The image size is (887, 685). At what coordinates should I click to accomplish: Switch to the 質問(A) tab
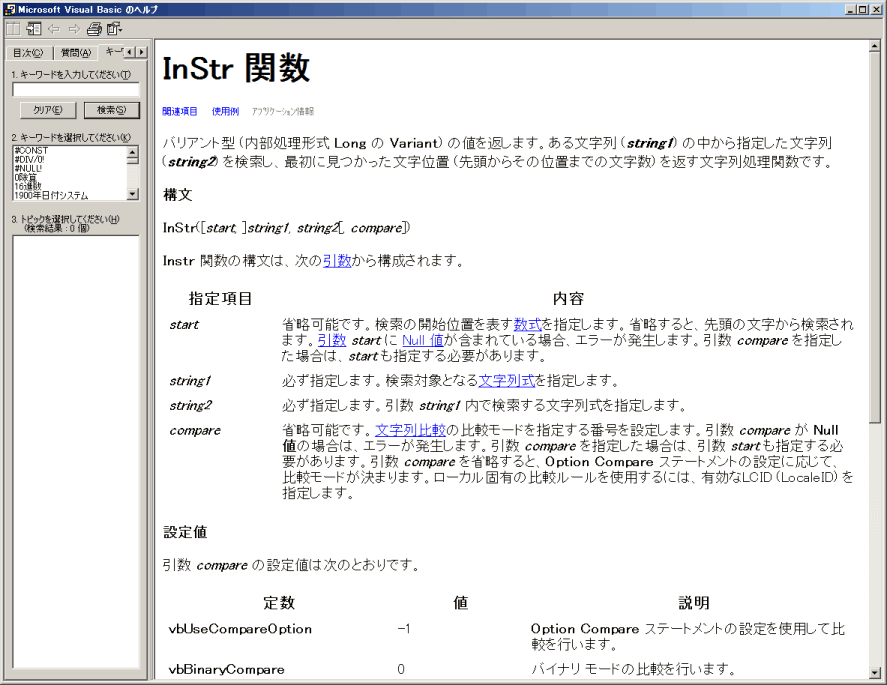tap(76, 52)
